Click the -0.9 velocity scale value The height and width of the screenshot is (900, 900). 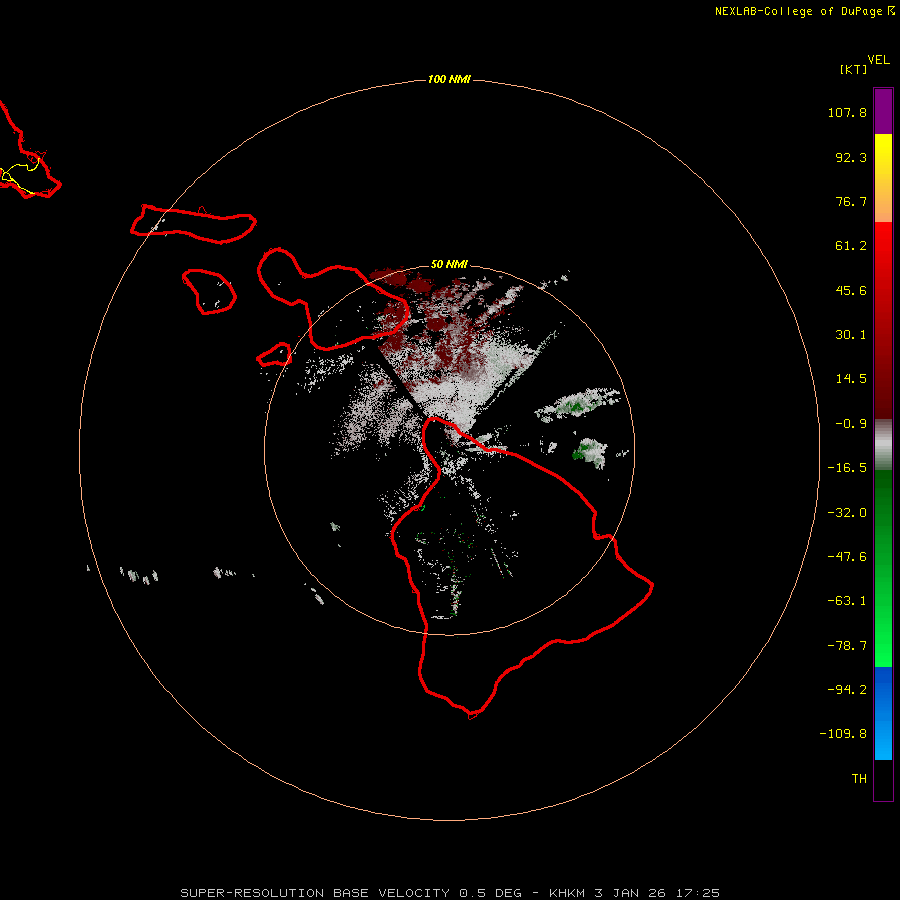851,424
